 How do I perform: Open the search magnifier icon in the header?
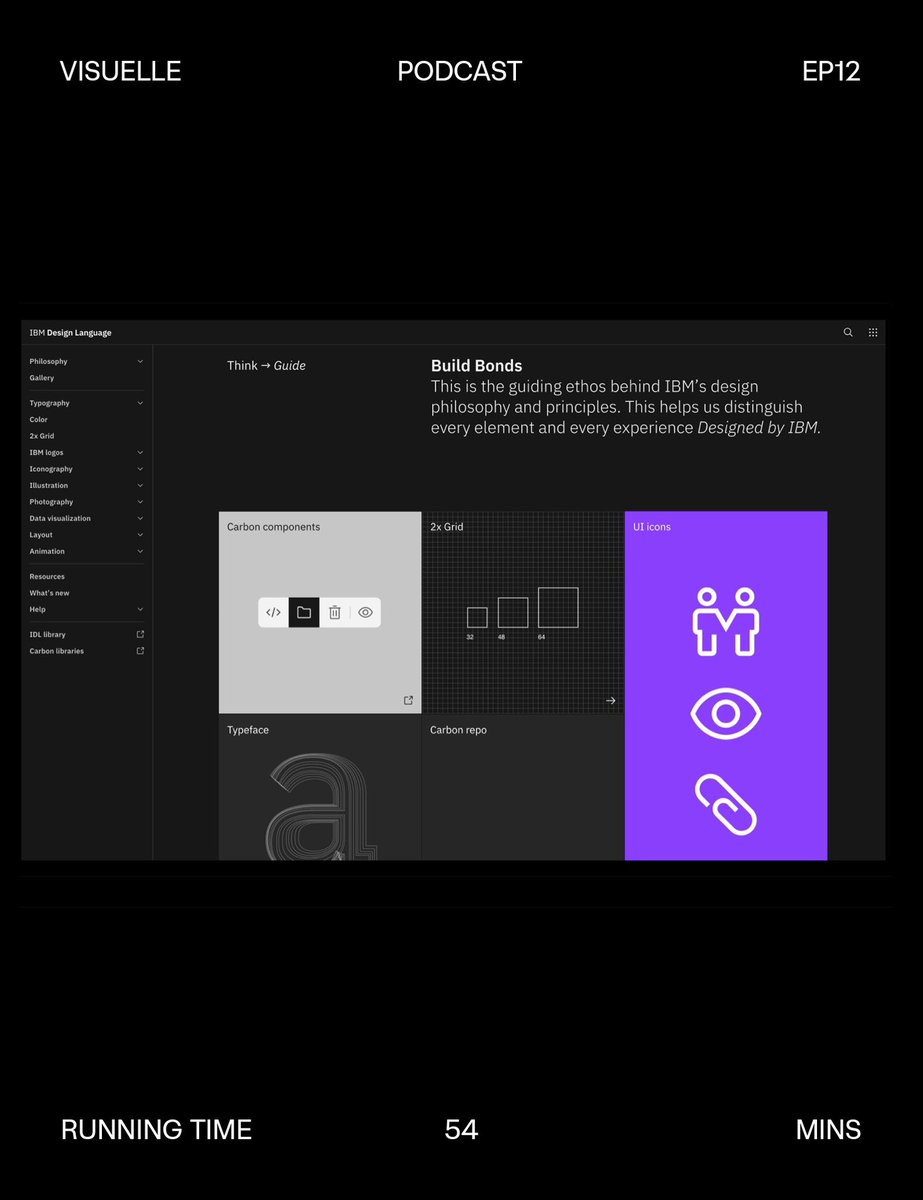pos(848,332)
